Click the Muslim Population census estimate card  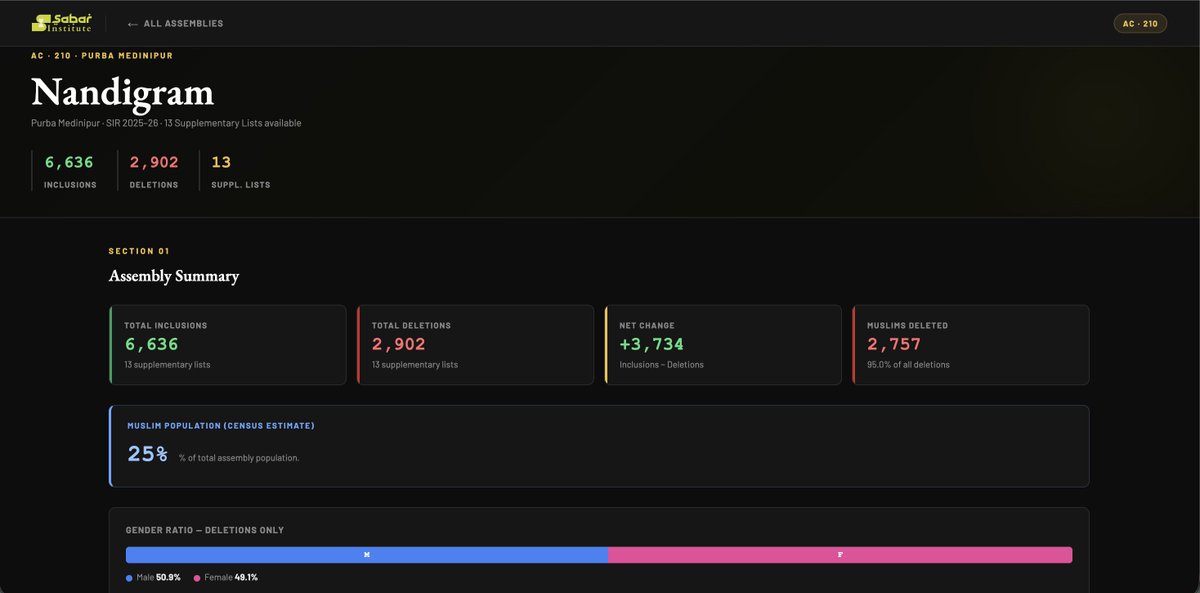tap(599, 446)
